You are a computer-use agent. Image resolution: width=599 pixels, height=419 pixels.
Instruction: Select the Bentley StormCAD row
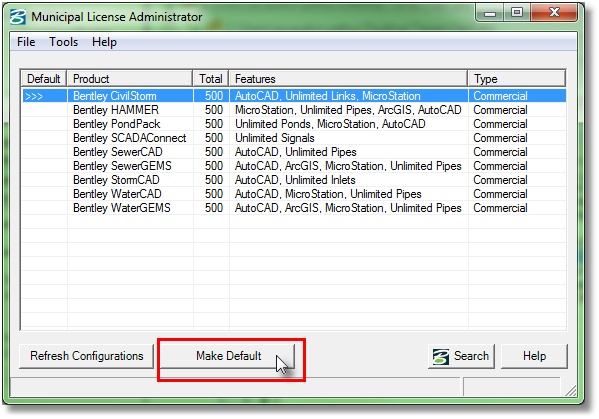[x=294, y=180]
